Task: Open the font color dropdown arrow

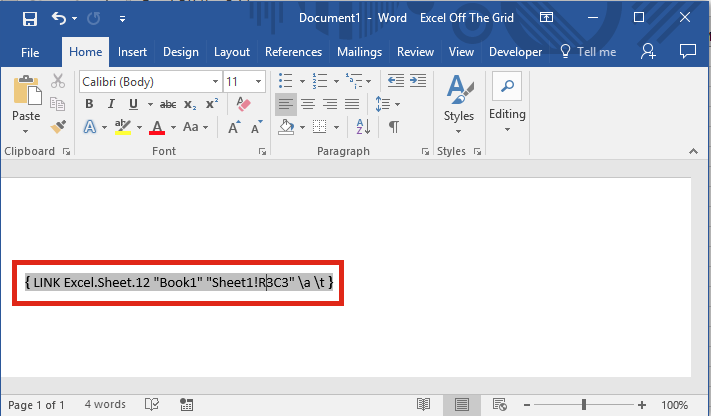Action: point(173,127)
